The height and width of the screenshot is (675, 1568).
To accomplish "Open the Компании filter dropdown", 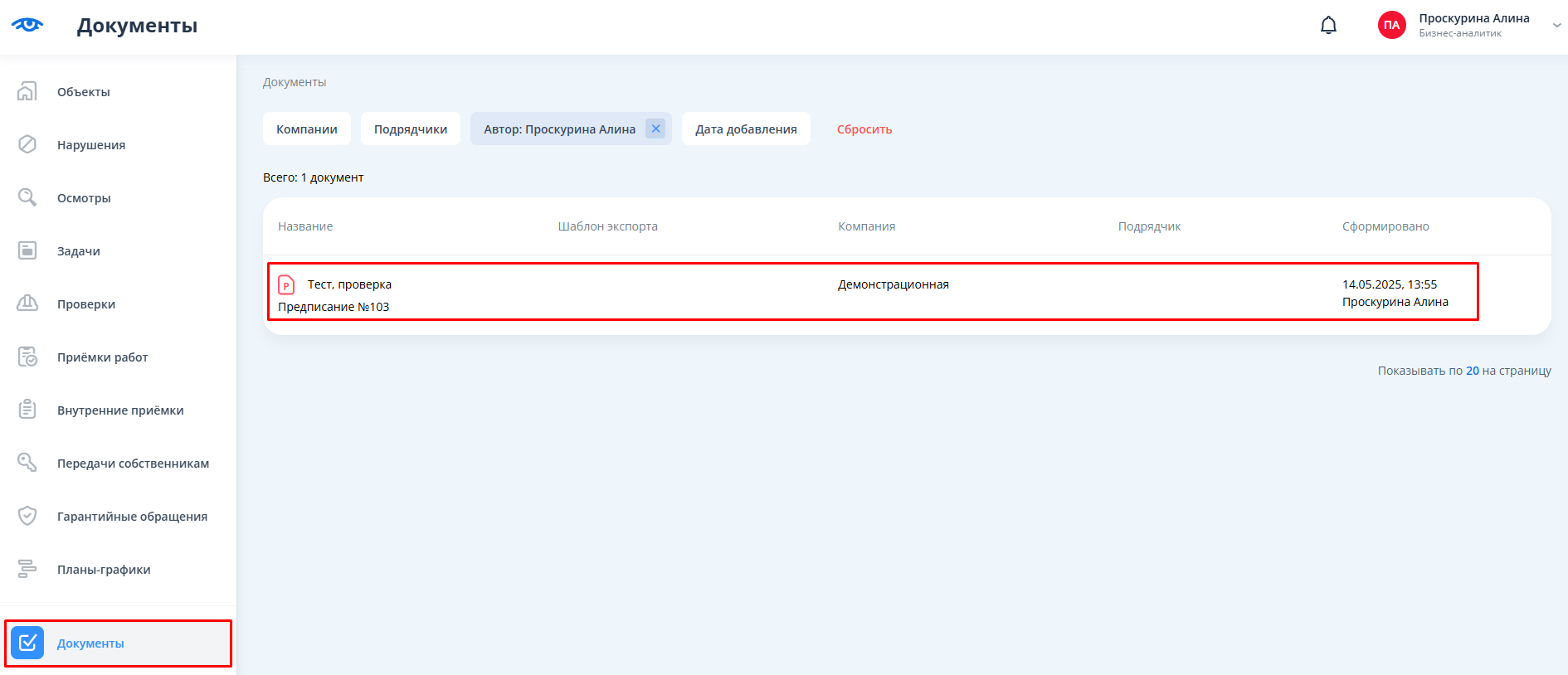I will pos(306,129).
